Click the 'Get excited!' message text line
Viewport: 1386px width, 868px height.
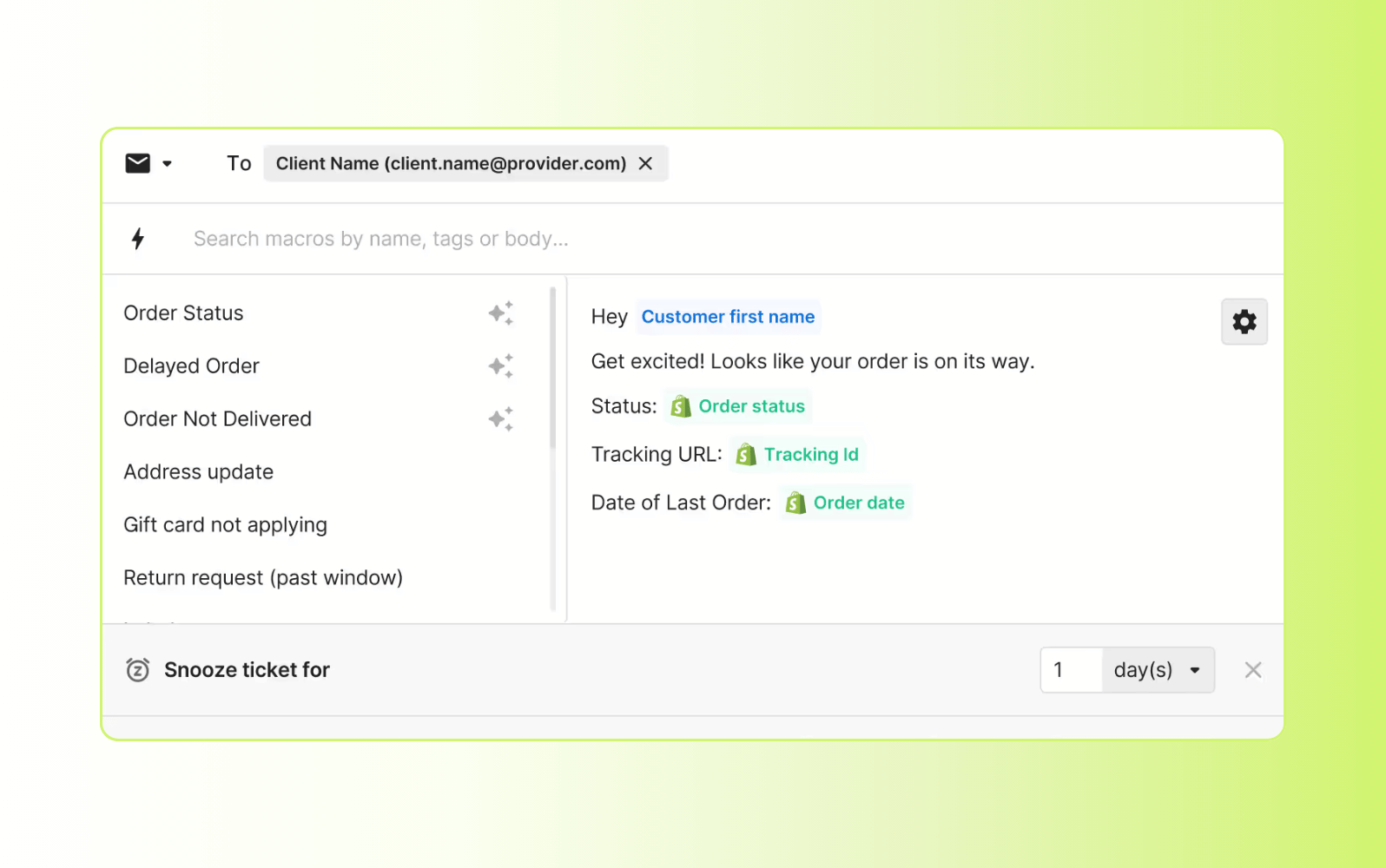tap(813, 362)
